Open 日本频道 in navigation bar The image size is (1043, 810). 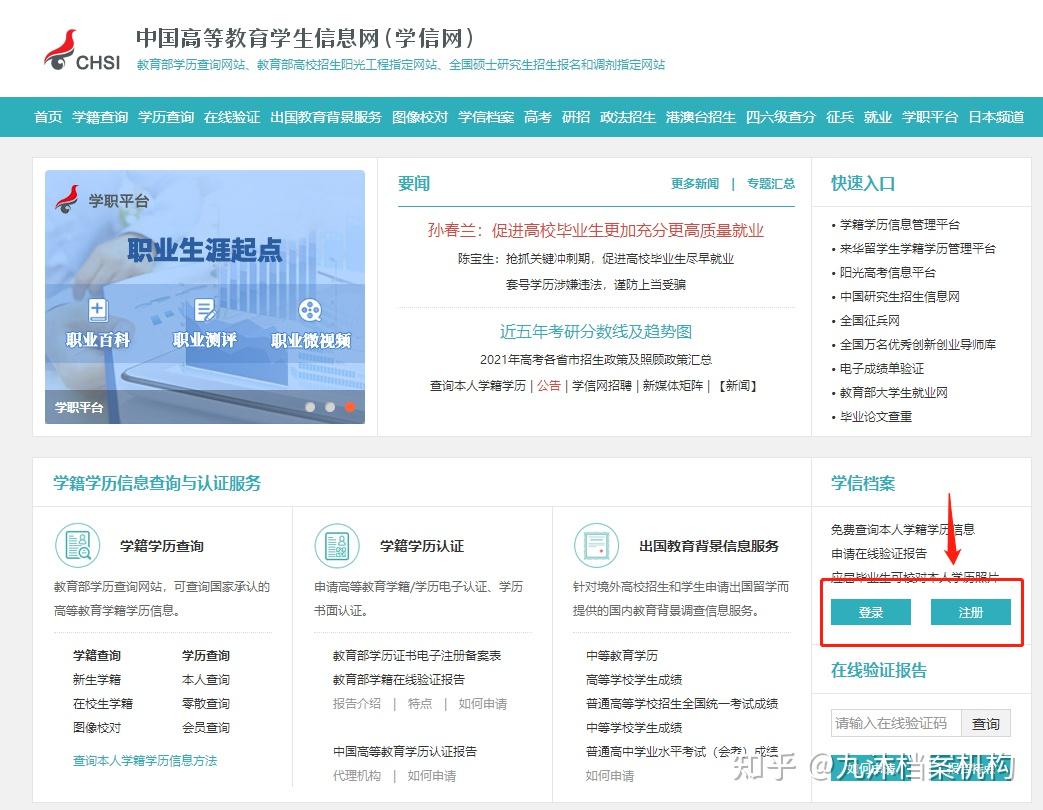pyautogui.click(x=996, y=117)
